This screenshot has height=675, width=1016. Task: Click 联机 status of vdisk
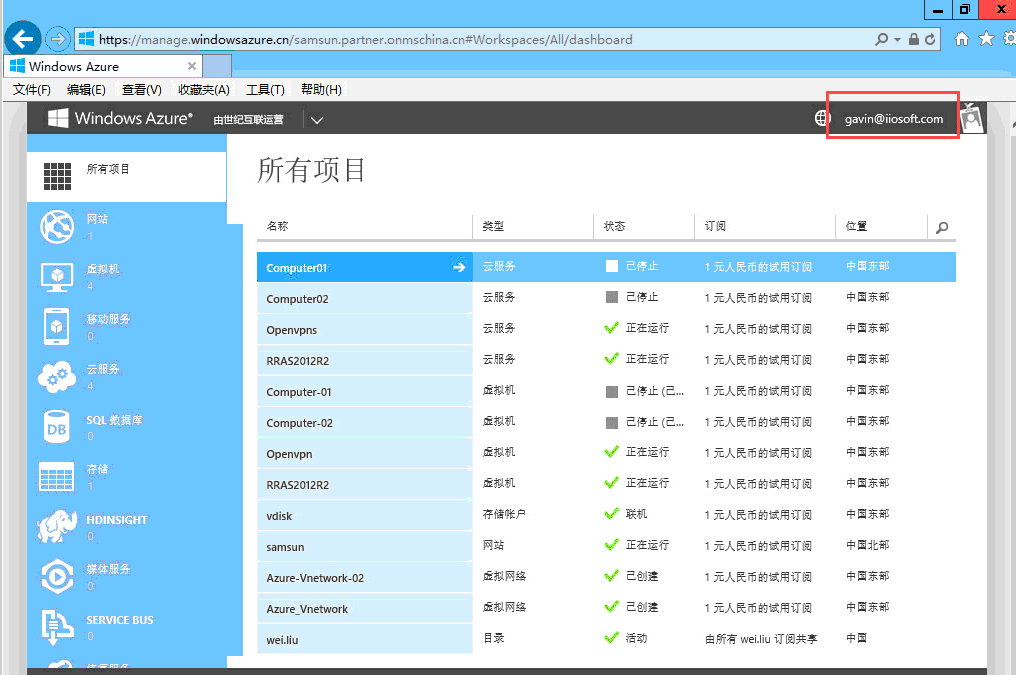pyautogui.click(x=636, y=514)
